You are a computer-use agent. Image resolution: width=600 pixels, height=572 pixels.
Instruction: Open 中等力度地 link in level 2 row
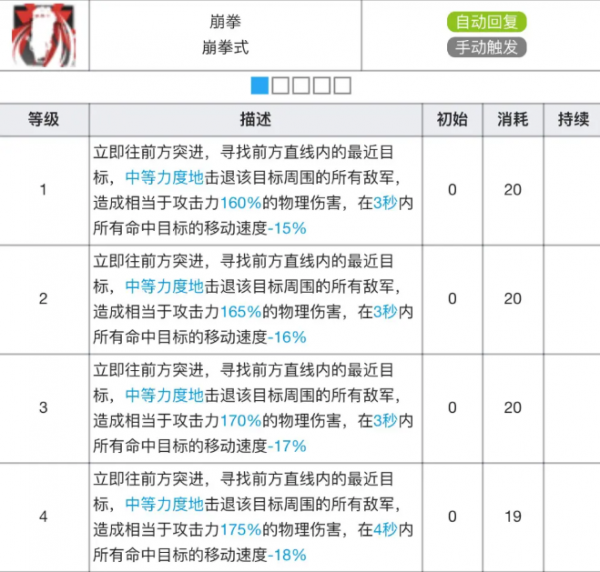tap(164, 285)
